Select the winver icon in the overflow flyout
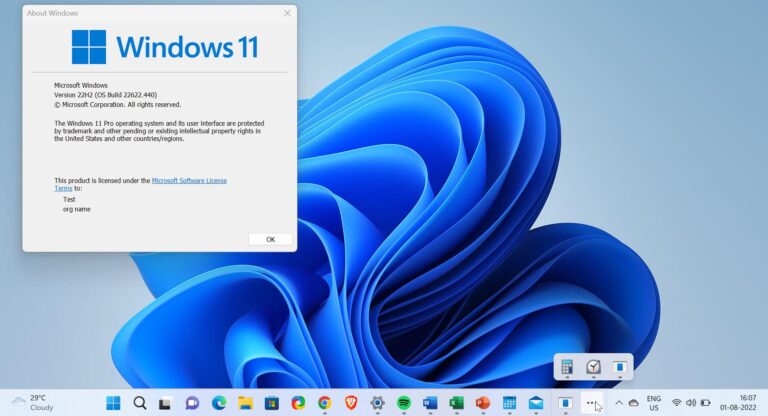 click(x=620, y=367)
